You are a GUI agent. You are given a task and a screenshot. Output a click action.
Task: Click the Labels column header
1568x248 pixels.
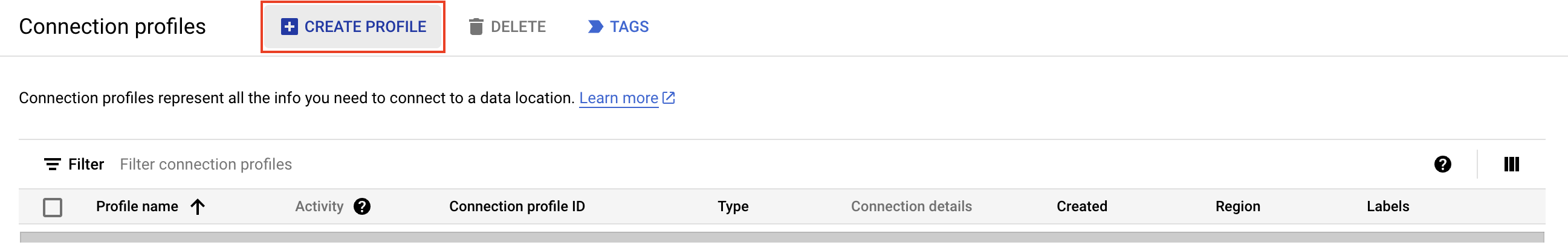[x=1387, y=206]
